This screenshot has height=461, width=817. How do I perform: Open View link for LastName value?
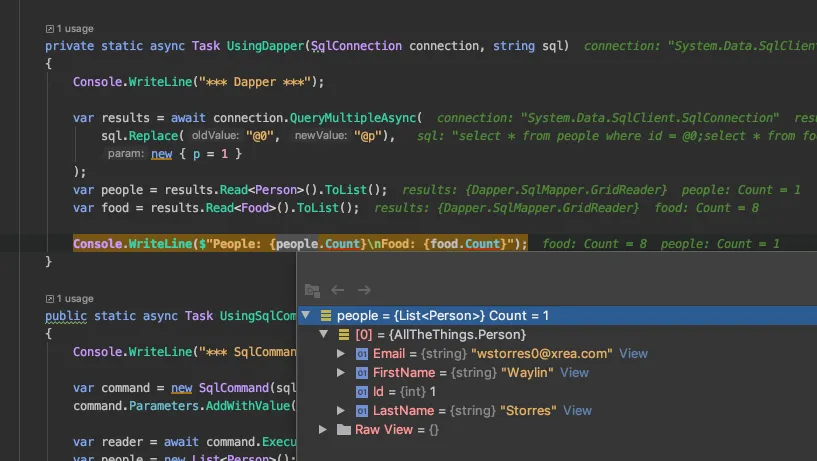(x=577, y=410)
